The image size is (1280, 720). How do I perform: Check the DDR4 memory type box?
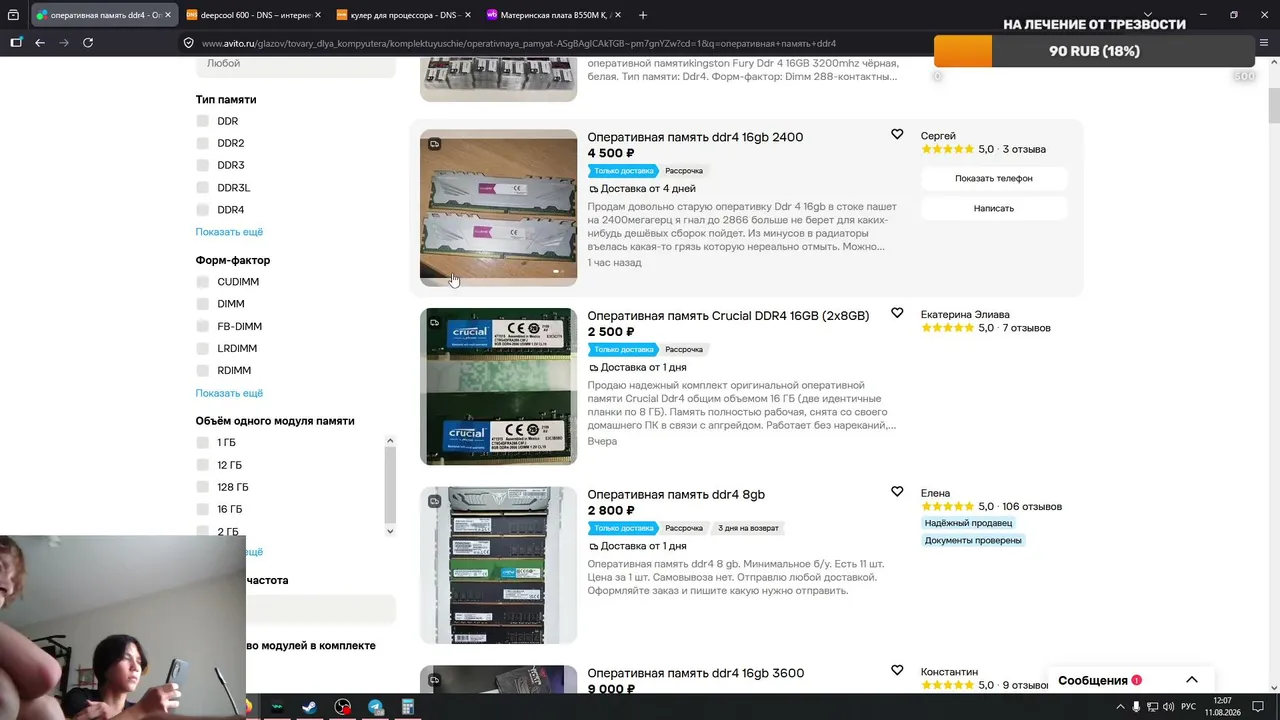click(x=203, y=210)
